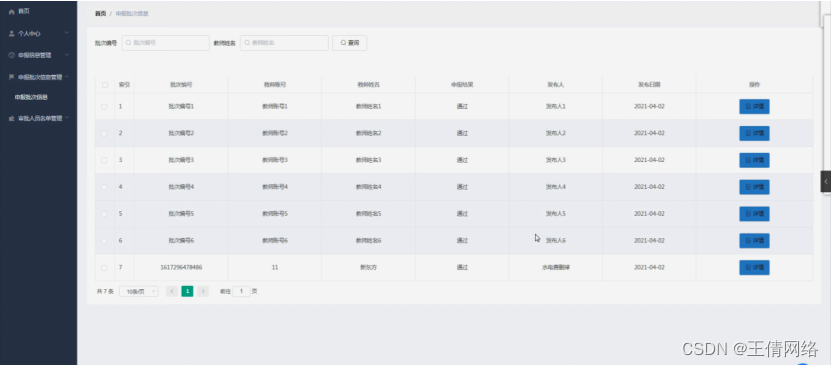Check the checkbox for row 5
The width and height of the screenshot is (834, 367).
[104, 214]
